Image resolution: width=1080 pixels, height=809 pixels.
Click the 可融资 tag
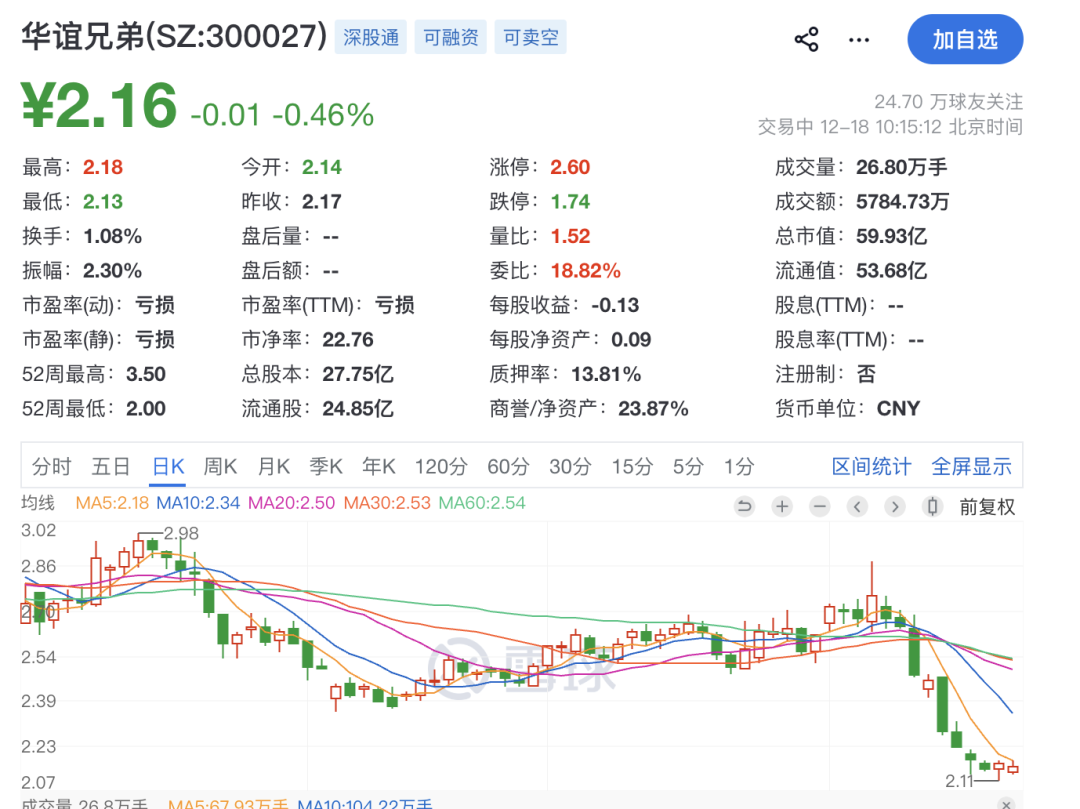tap(451, 38)
